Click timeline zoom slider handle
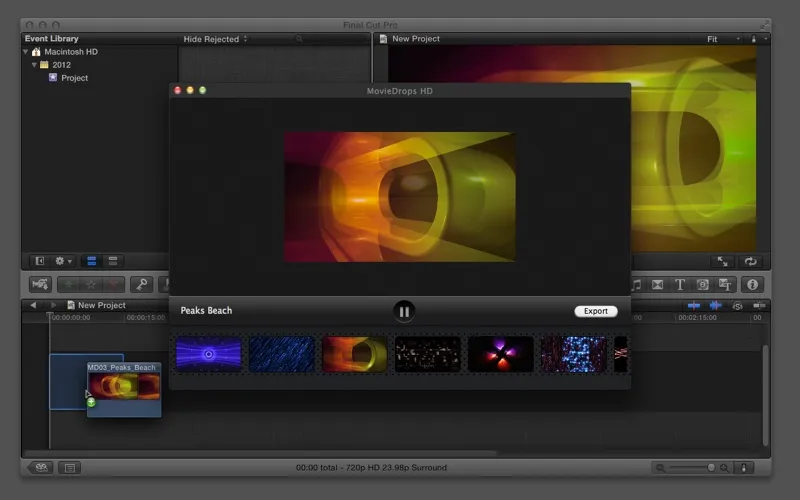The width and height of the screenshot is (800, 500). pyautogui.click(x=711, y=467)
